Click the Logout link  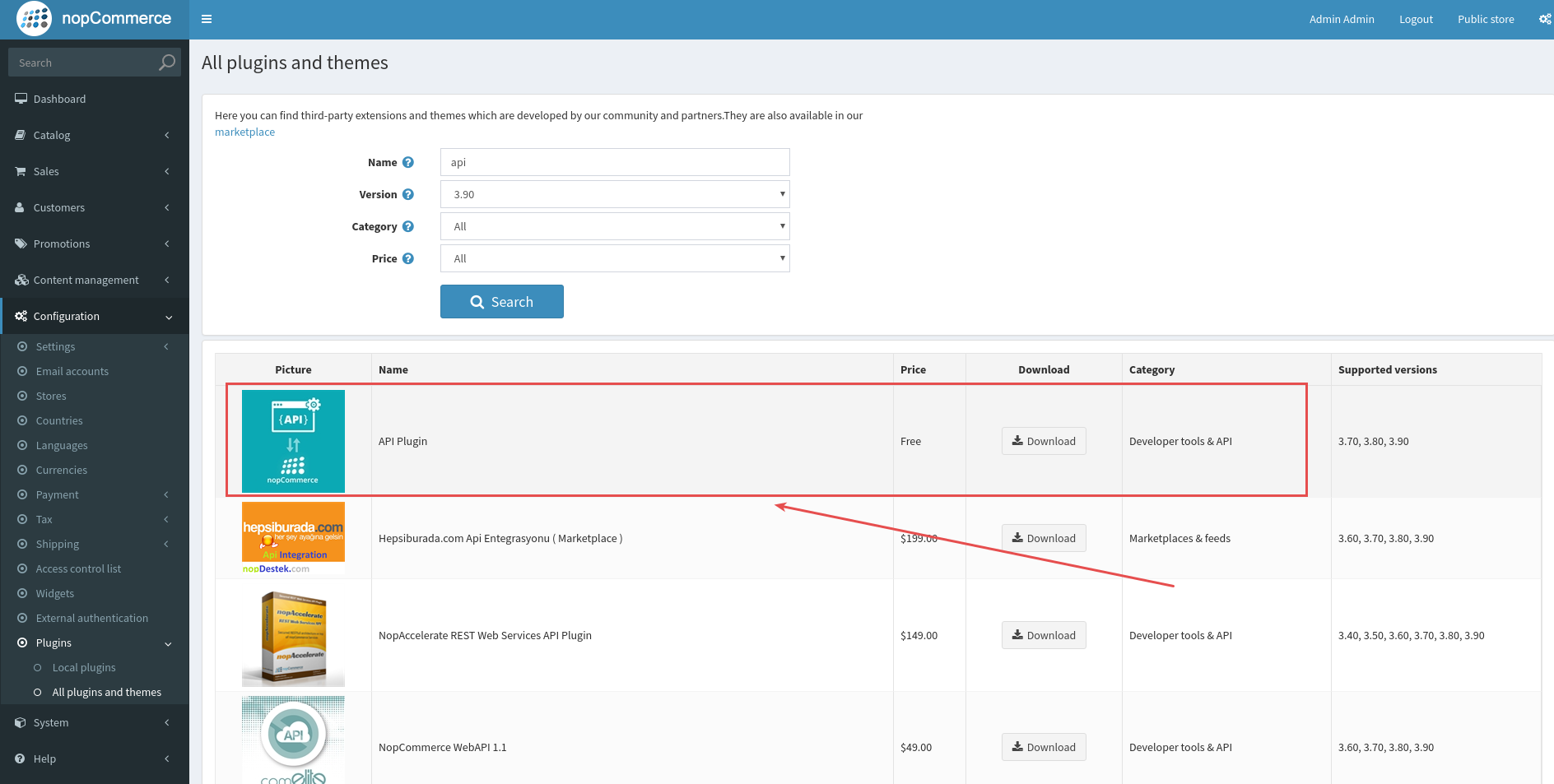coord(1416,19)
